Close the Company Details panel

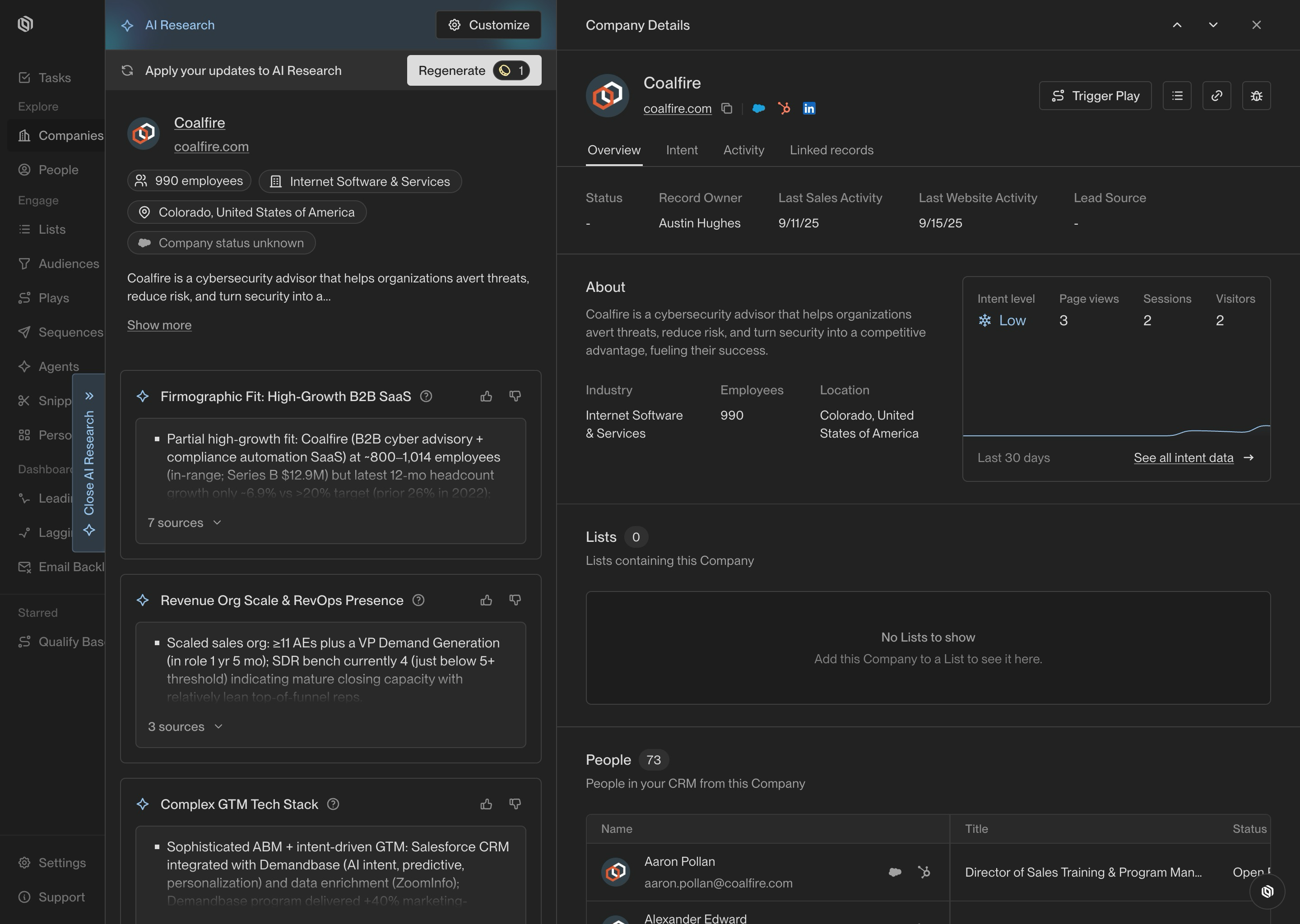1256,25
